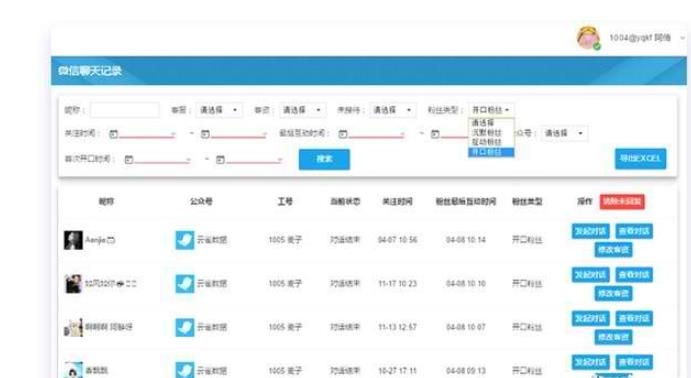
Task: Click 发起对话 in the 11-13 12:57 row
Action: (591, 319)
